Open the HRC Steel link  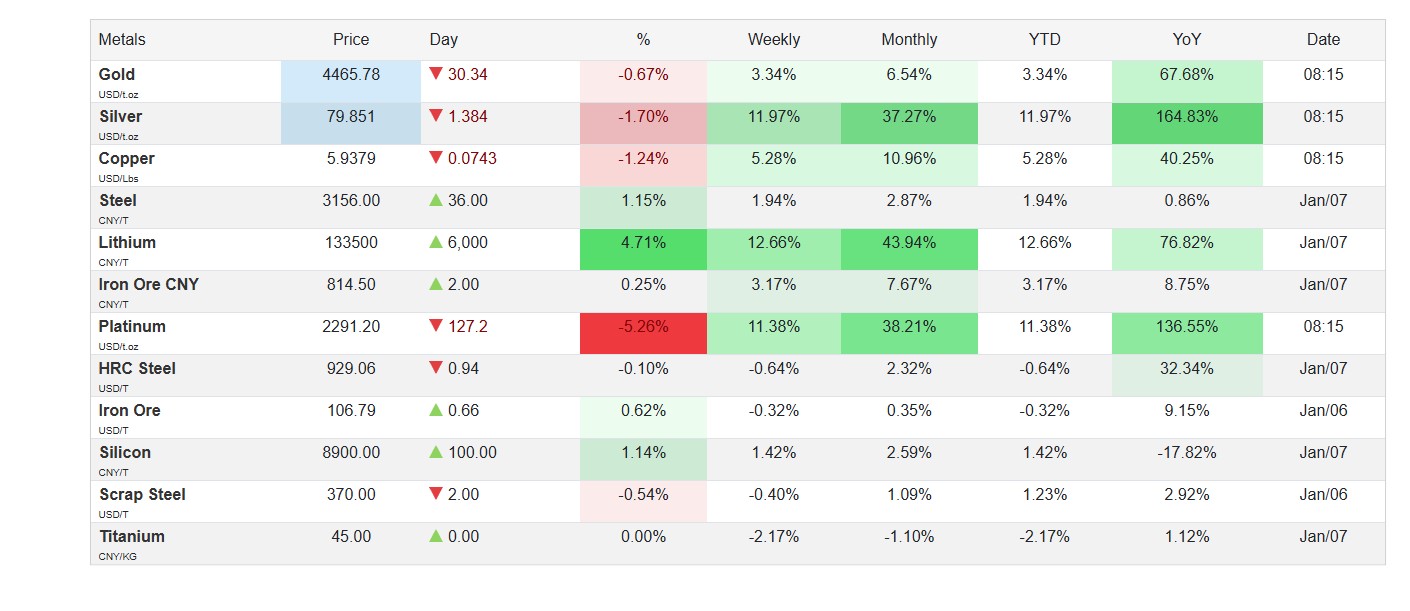(x=137, y=368)
